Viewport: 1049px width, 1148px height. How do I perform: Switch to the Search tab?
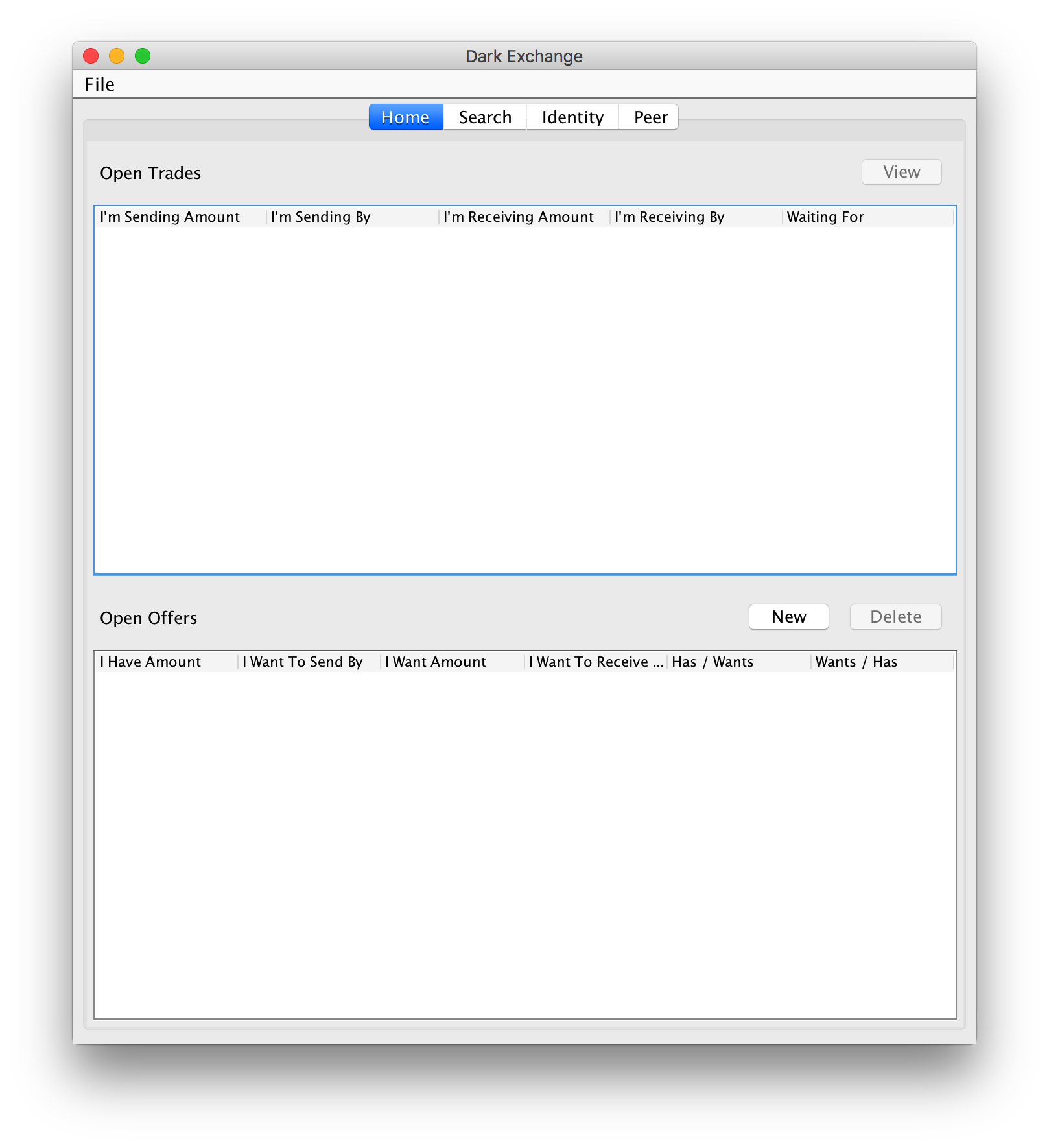coord(484,117)
